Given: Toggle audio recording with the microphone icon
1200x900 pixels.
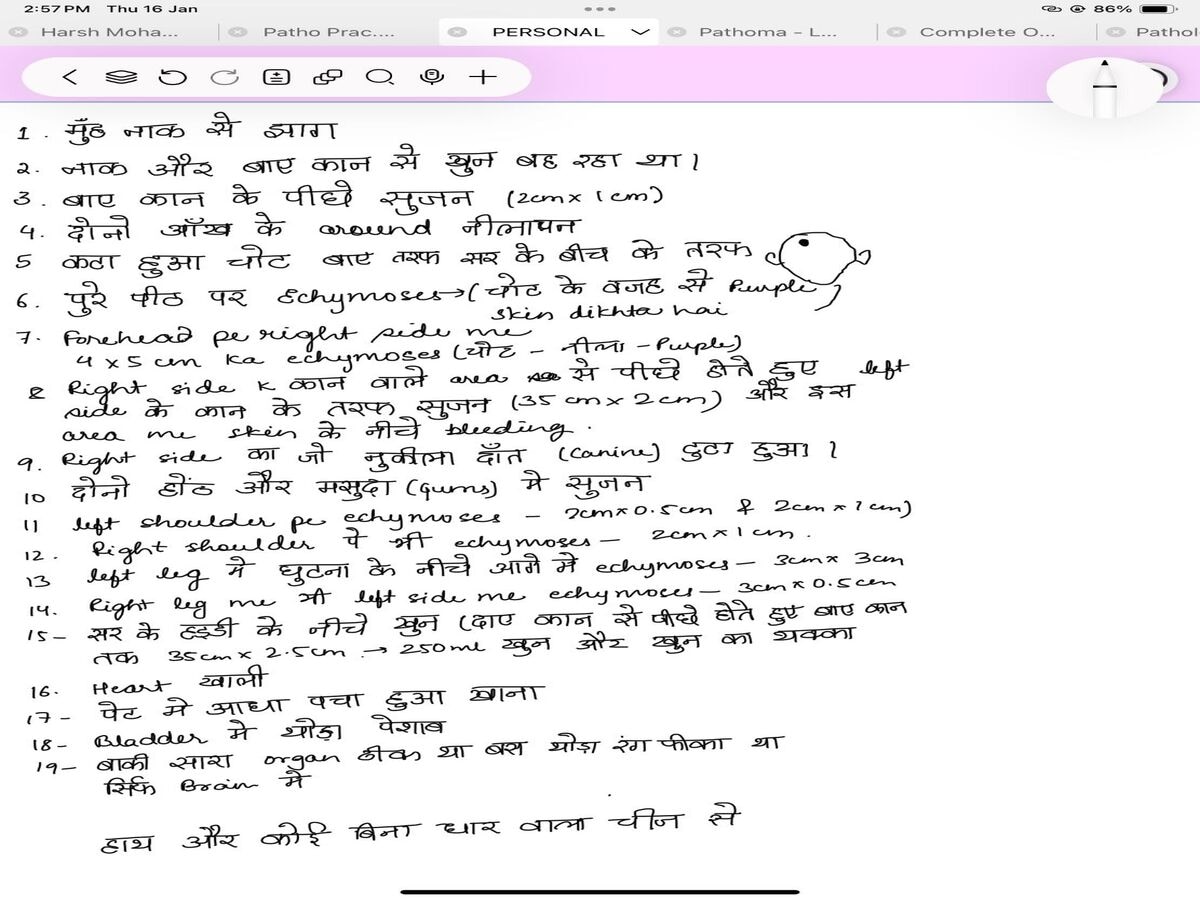Looking at the screenshot, I should (x=432, y=77).
